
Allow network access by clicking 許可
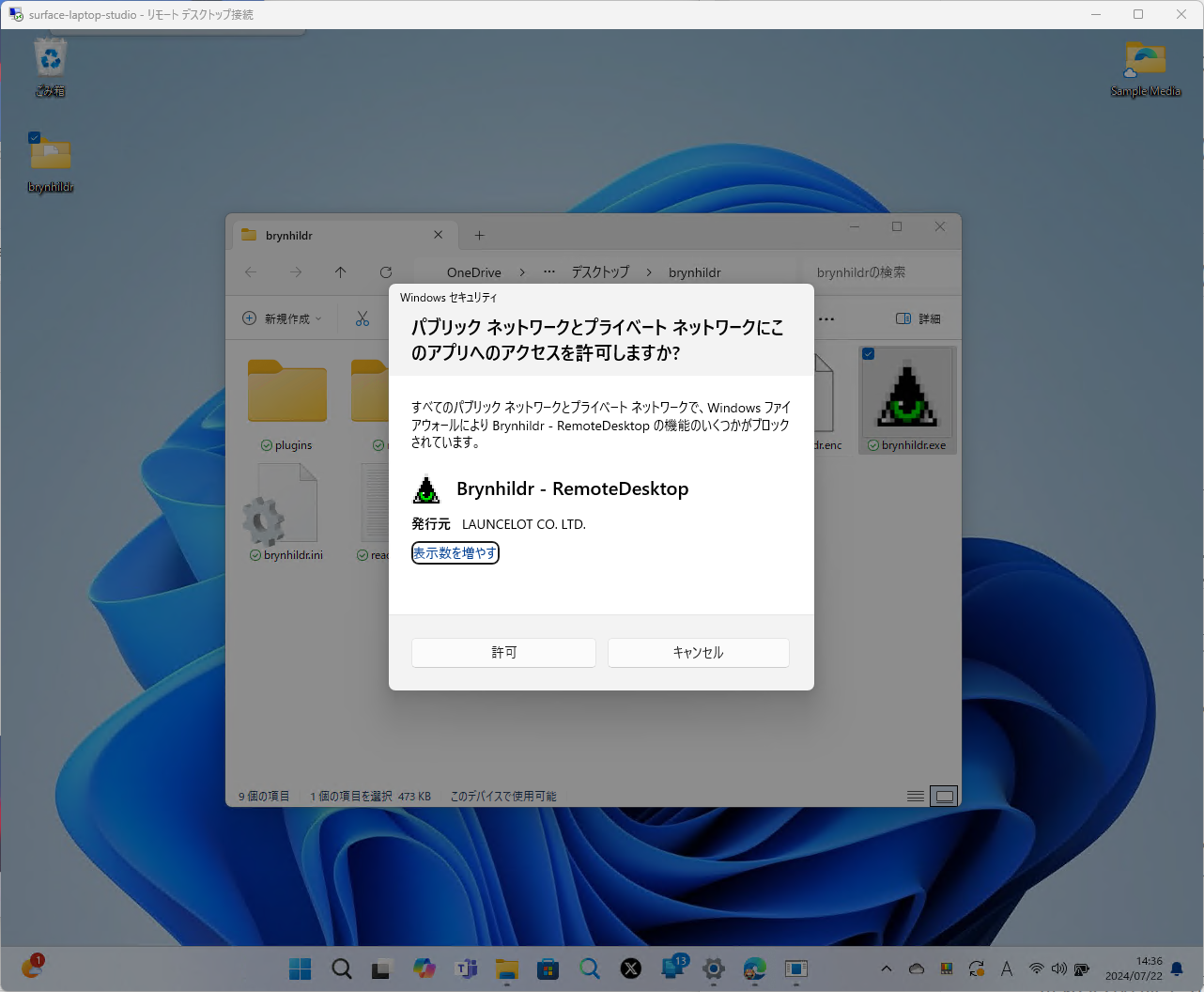point(502,652)
